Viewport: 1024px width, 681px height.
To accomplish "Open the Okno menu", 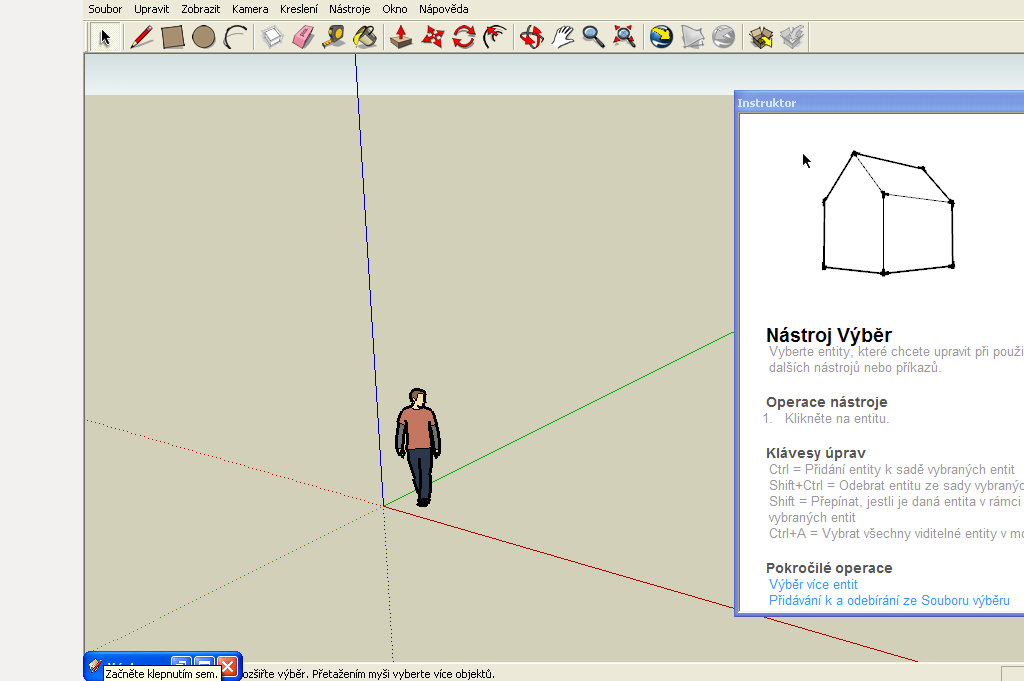I will 394,9.
